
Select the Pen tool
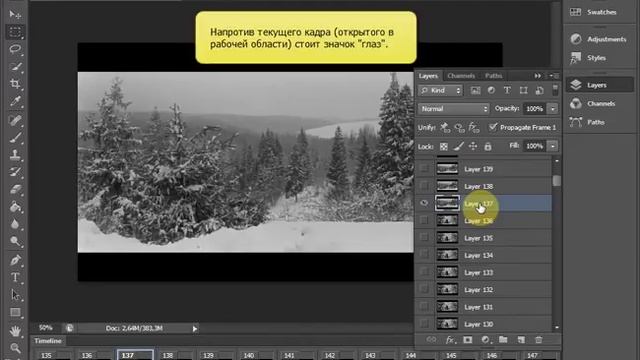click(x=15, y=260)
